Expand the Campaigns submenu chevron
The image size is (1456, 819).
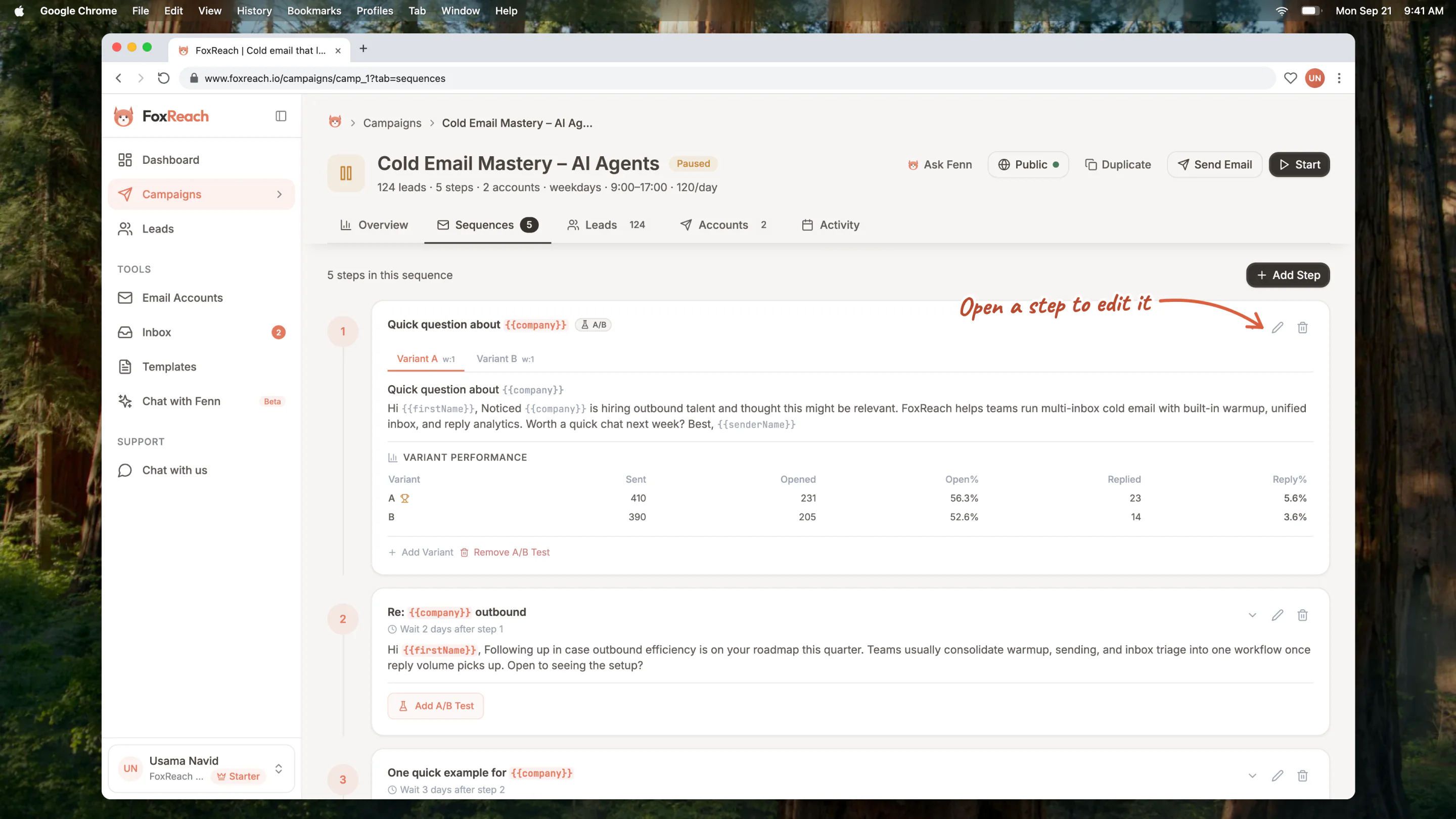click(279, 195)
